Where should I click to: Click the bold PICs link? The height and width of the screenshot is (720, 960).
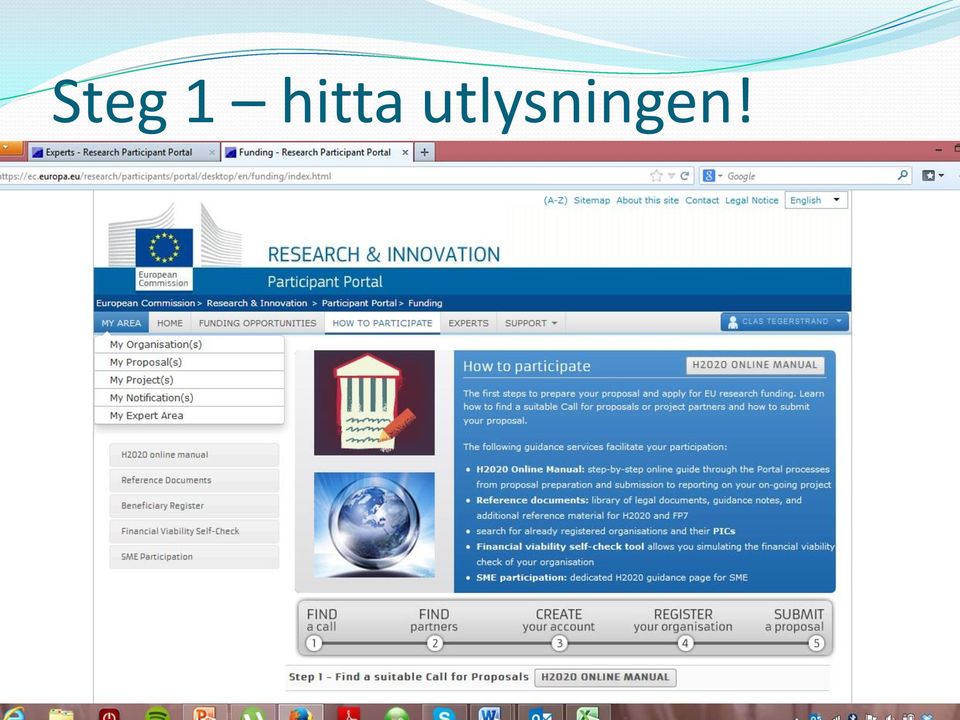pyautogui.click(x=724, y=531)
